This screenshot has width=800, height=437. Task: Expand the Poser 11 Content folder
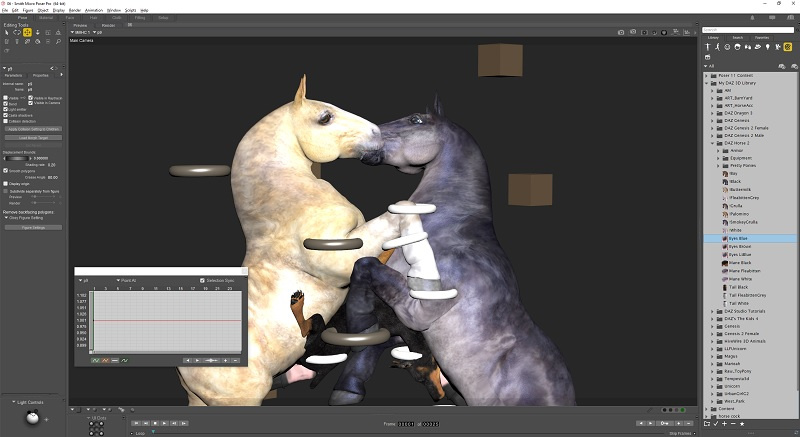point(707,75)
